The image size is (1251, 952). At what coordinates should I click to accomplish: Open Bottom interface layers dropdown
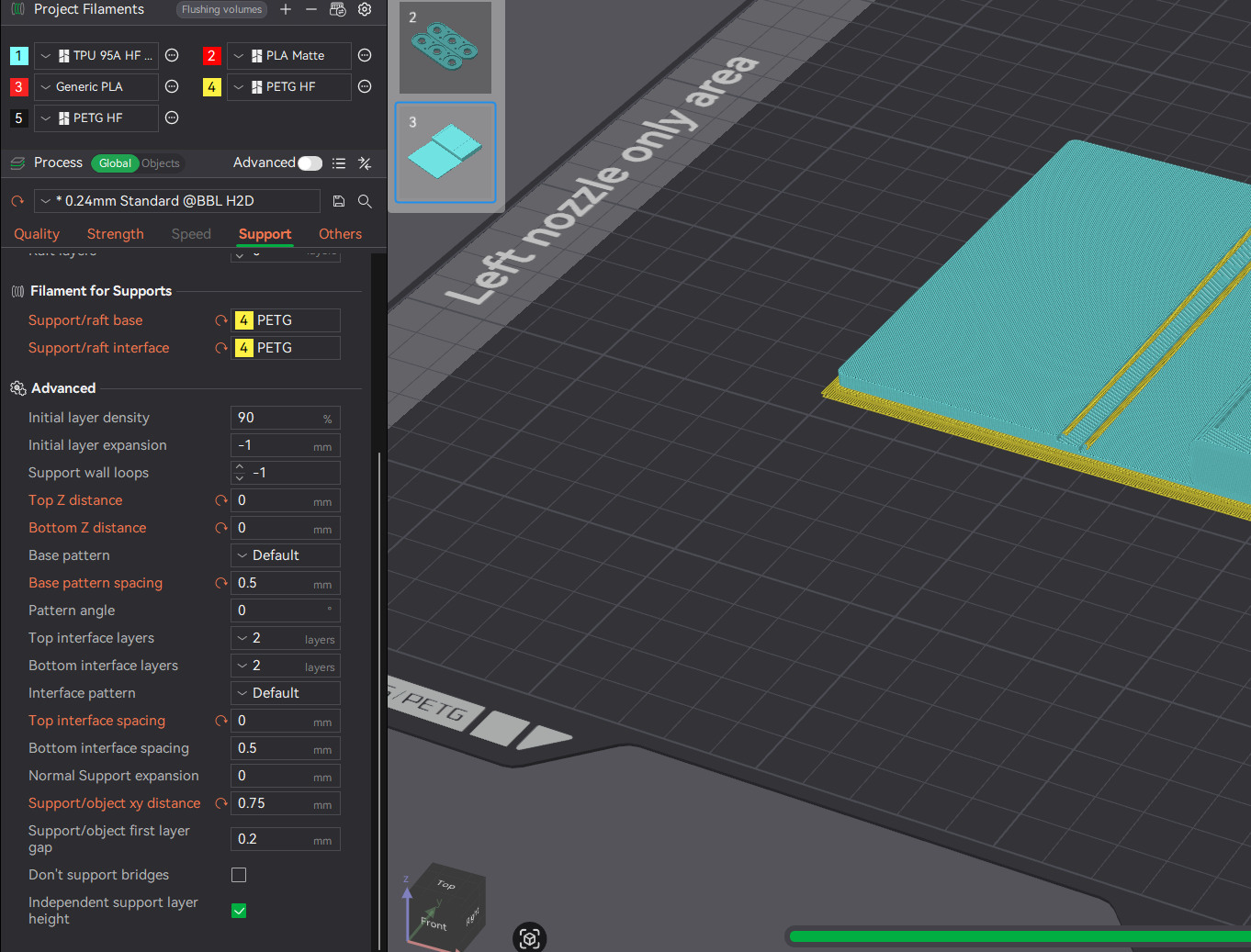coord(286,666)
